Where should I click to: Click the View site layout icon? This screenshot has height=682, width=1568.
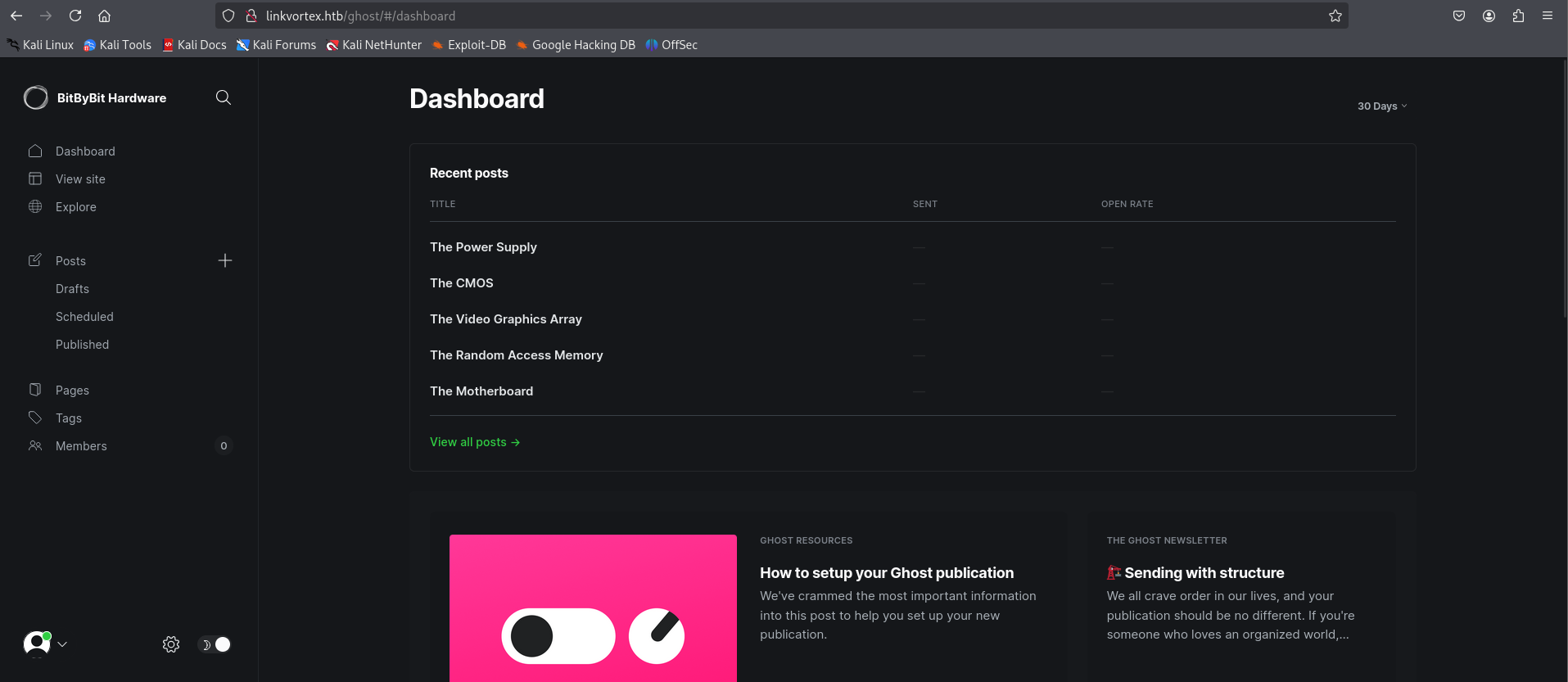[35, 178]
